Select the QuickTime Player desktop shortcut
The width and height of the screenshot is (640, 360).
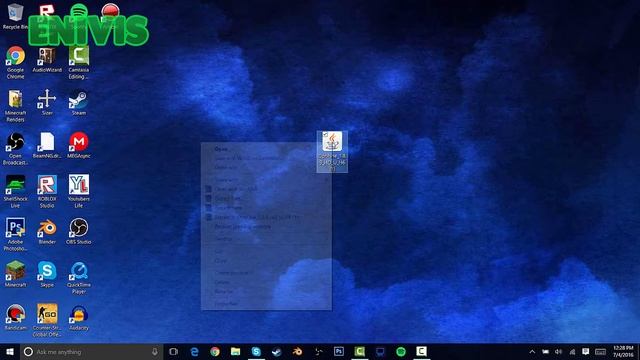click(x=78, y=277)
